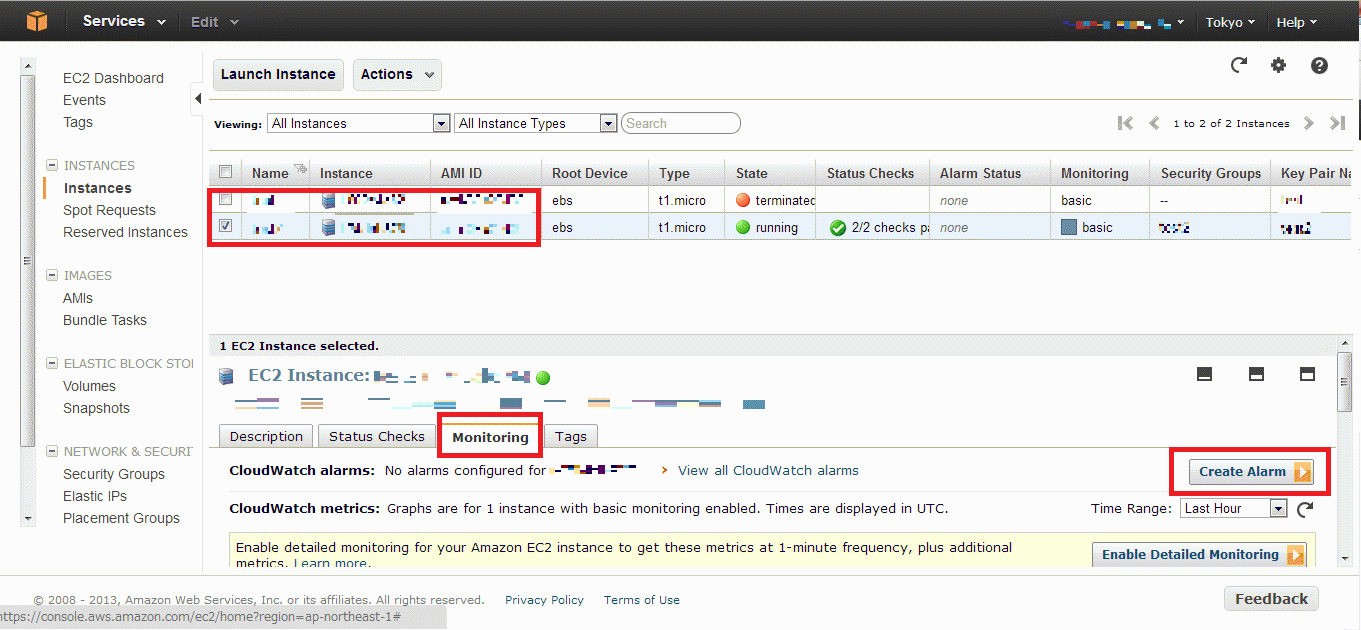1361x630 pixels.
Task: Refresh the CloudWatch metrics graphs
Action: (x=1305, y=509)
